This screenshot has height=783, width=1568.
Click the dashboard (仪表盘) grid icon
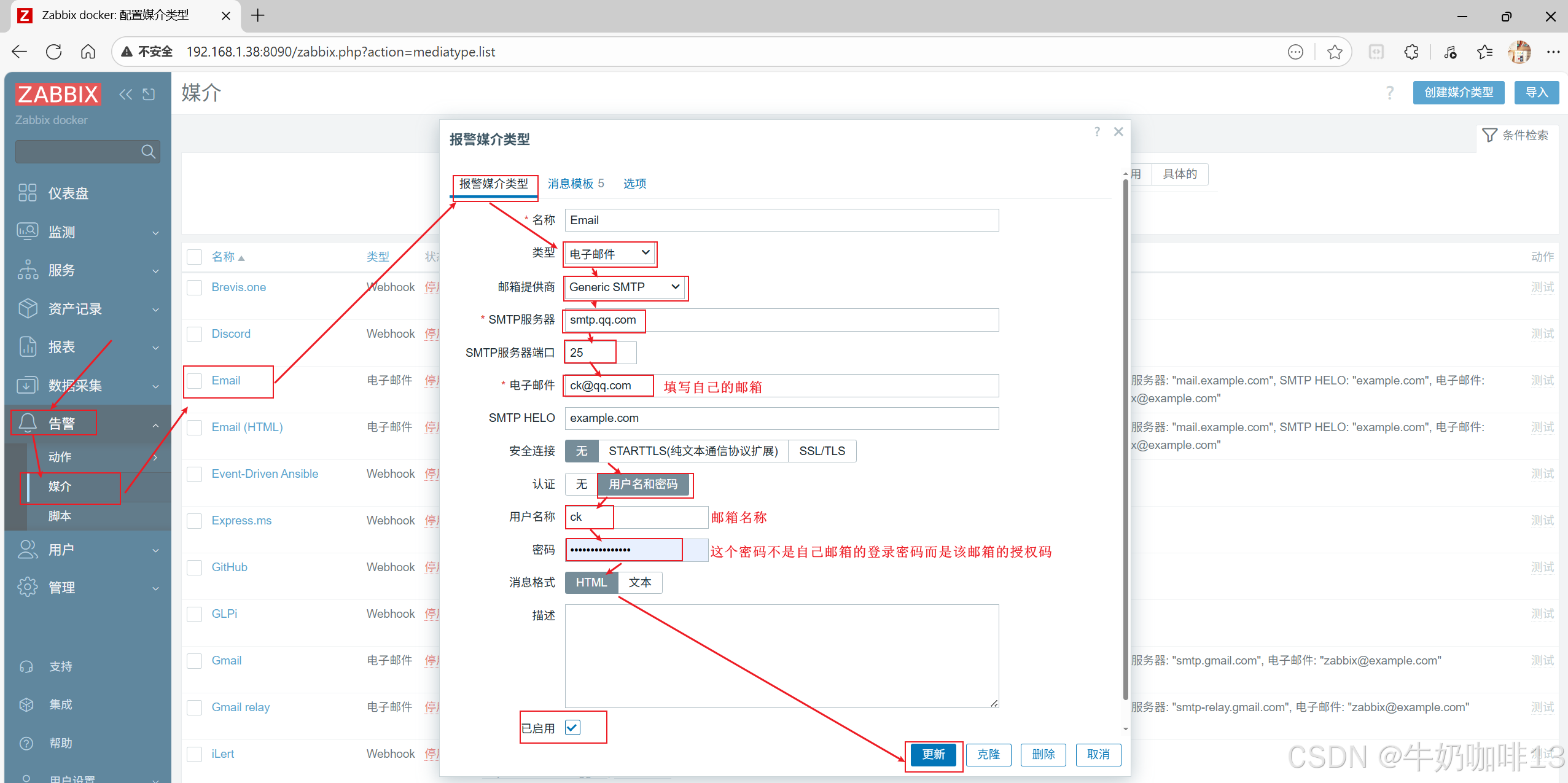[x=28, y=193]
